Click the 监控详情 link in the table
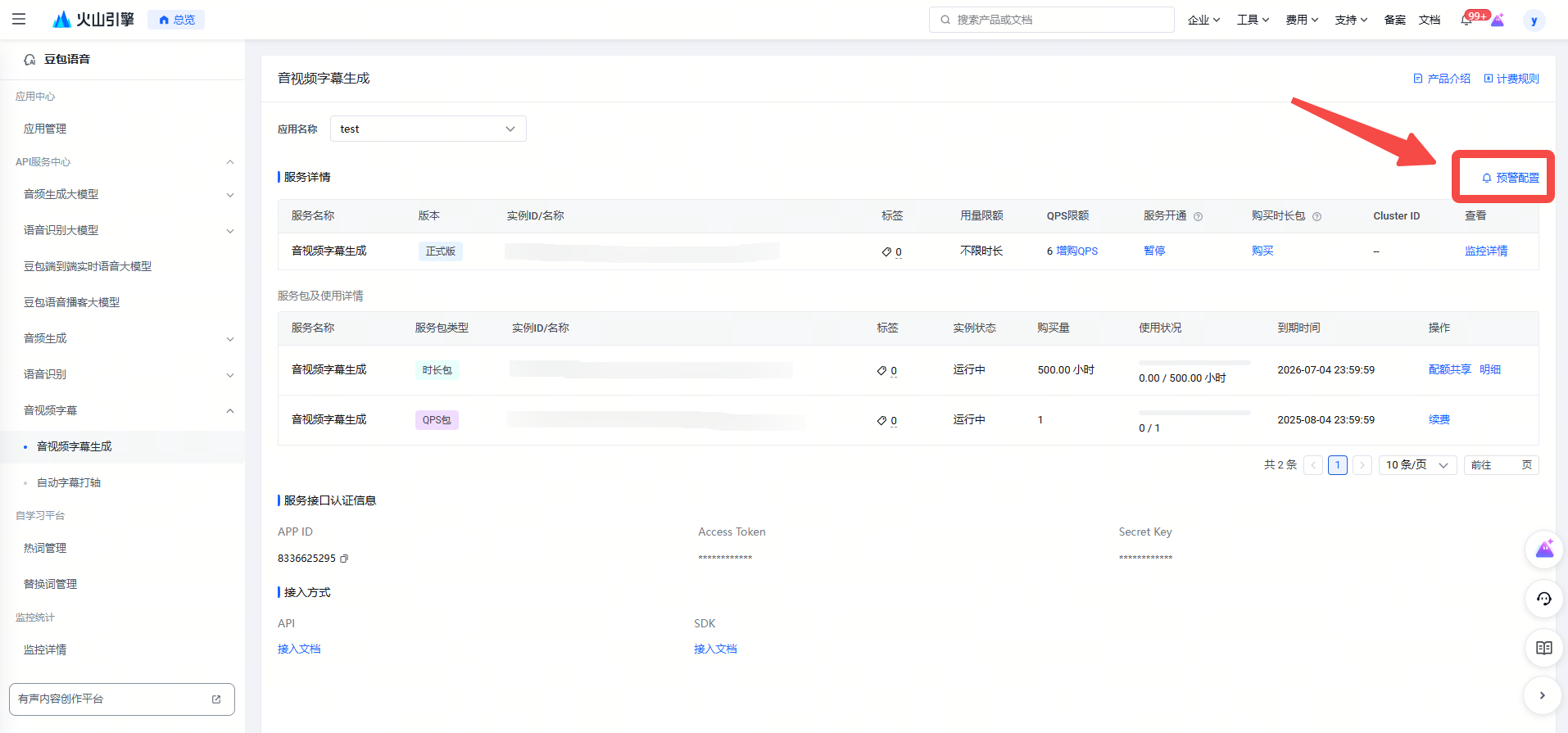This screenshot has width=1568, height=733. click(x=1485, y=251)
